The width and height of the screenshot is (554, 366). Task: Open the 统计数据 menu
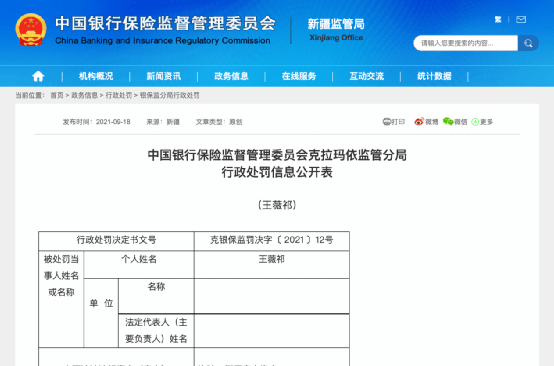[x=434, y=76]
